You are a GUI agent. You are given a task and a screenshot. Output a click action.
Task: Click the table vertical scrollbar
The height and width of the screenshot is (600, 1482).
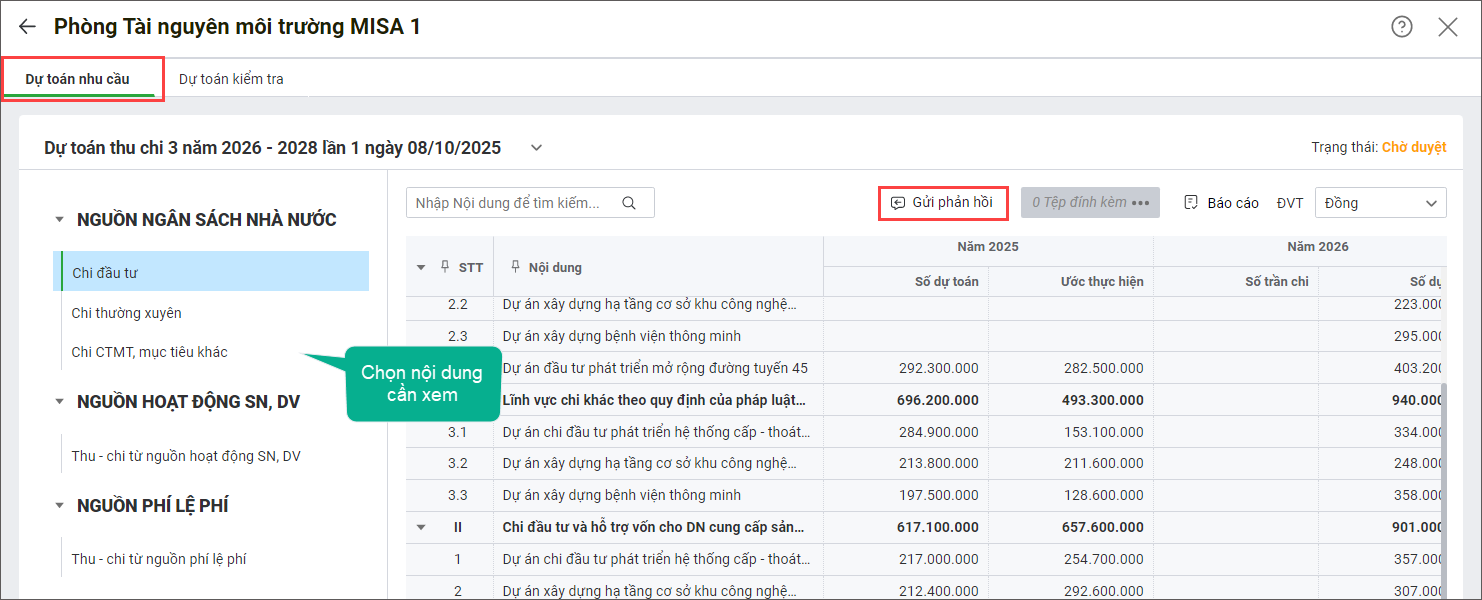click(1441, 450)
